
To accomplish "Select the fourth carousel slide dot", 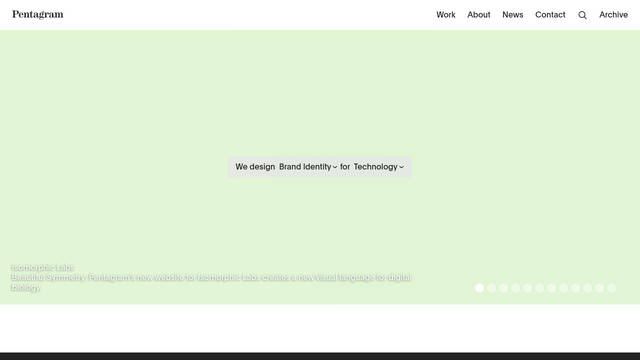I will click(x=516, y=288).
